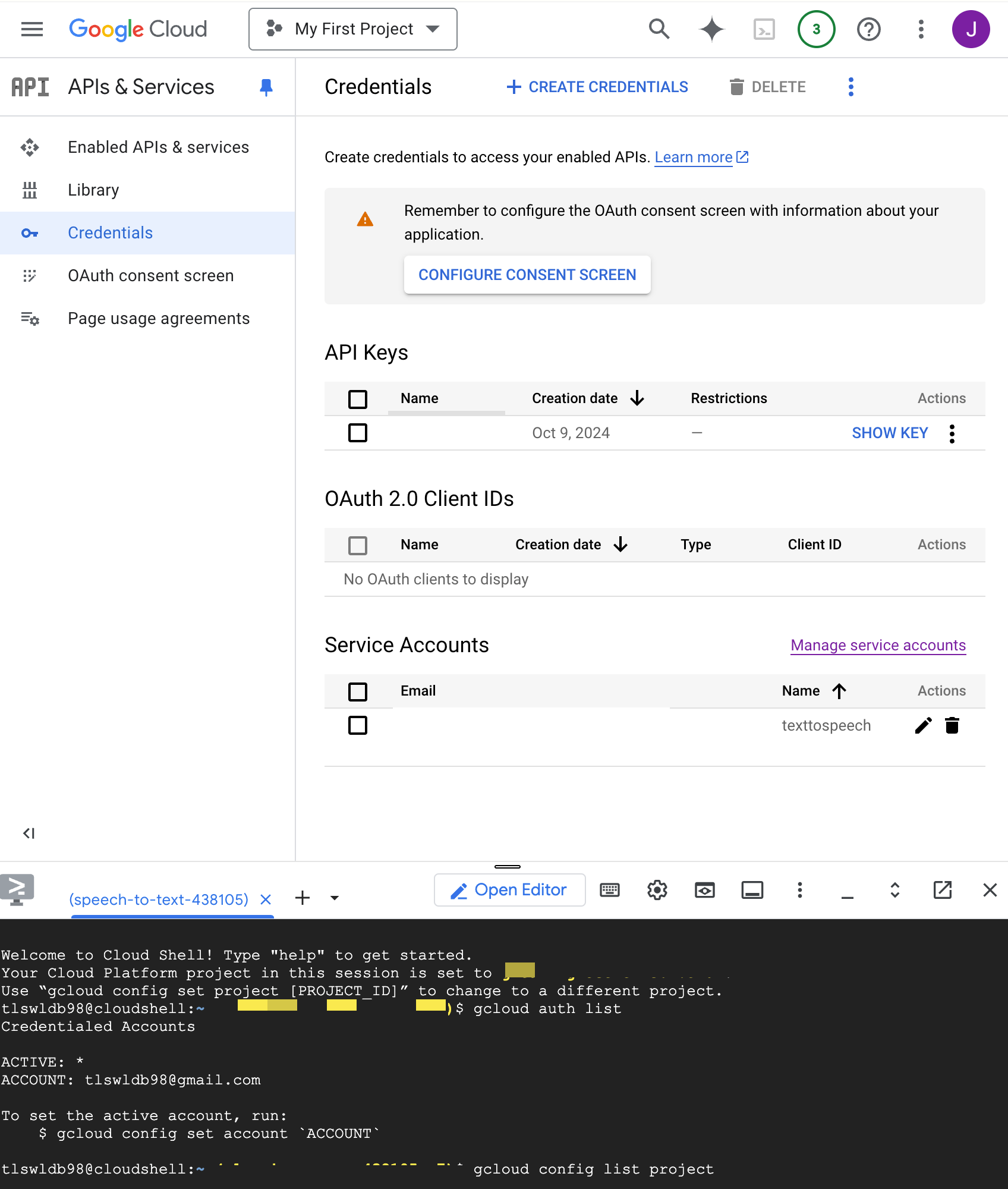1008x1189 pixels.
Task: Open the notifications badge showing 3
Action: click(816, 29)
